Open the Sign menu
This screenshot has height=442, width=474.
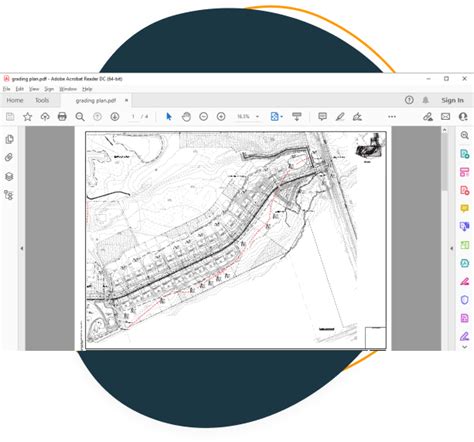pos(49,89)
